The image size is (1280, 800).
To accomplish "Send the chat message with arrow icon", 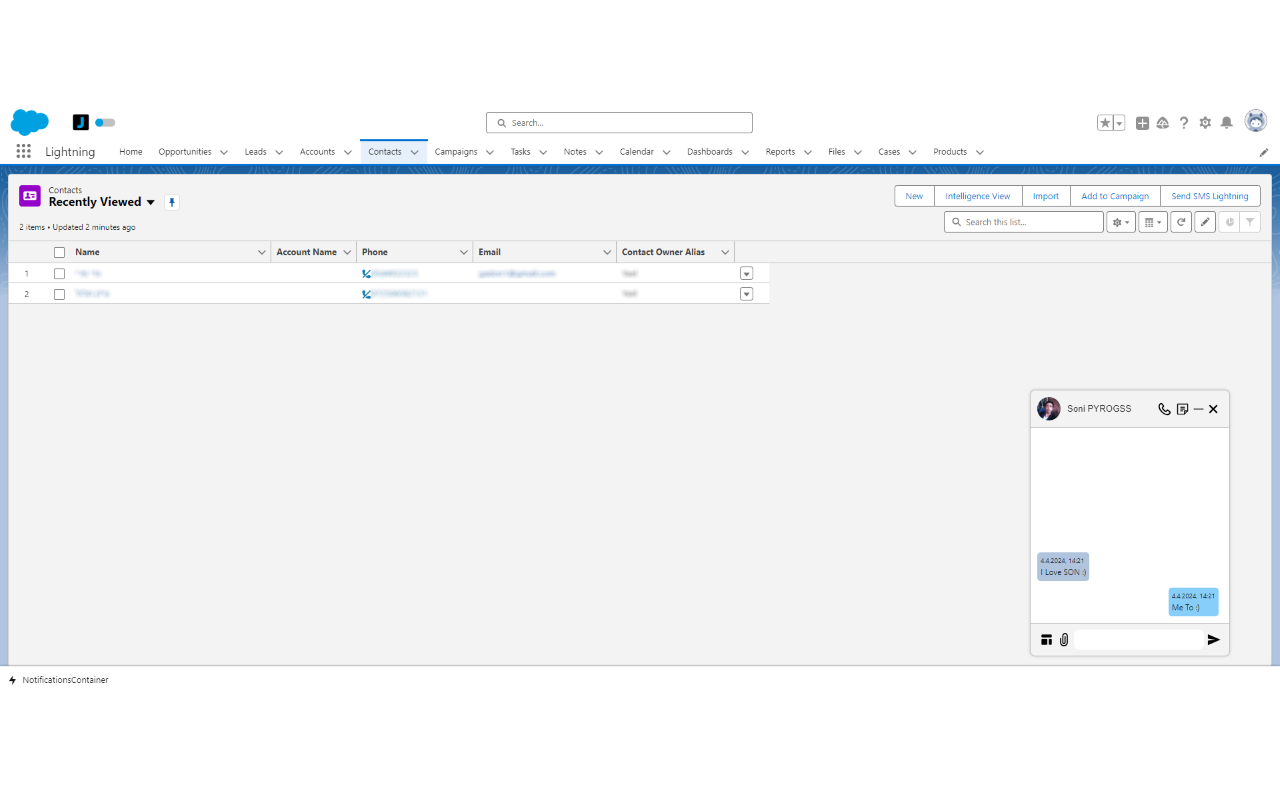I will point(1214,640).
